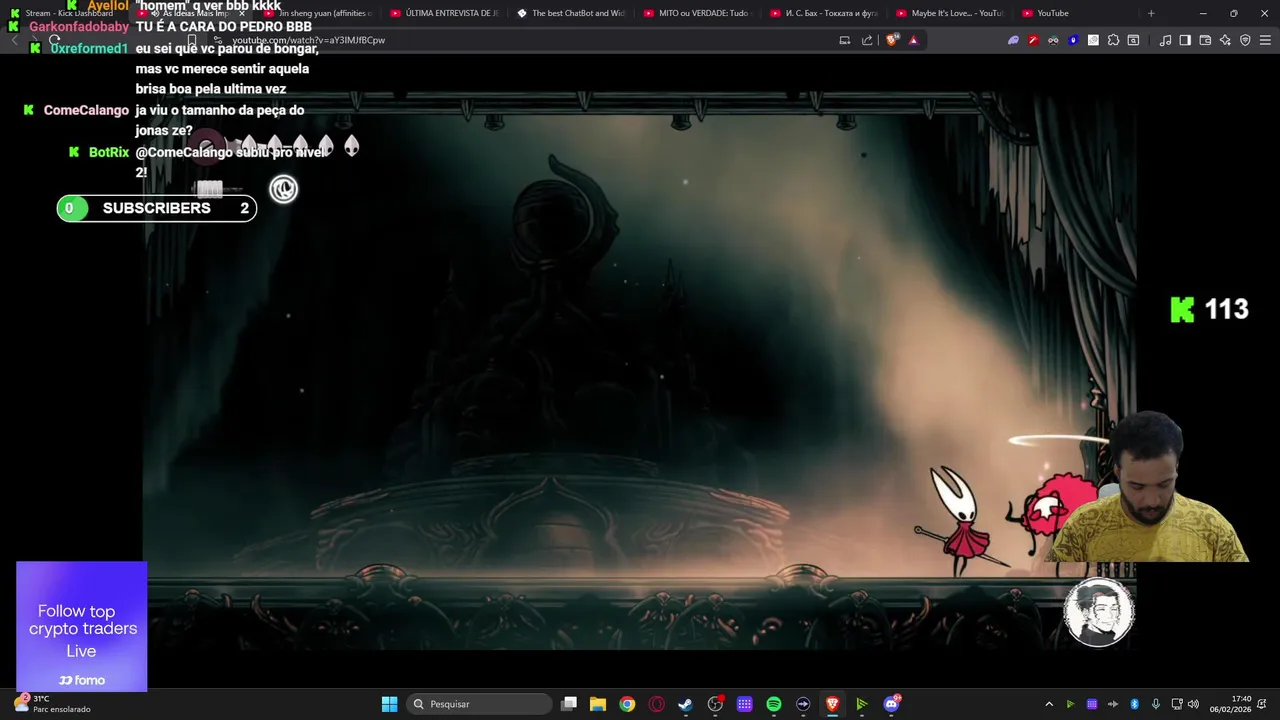1280x720 pixels.
Task: Open File Explorer from taskbar
Action: tap(598, 704)
